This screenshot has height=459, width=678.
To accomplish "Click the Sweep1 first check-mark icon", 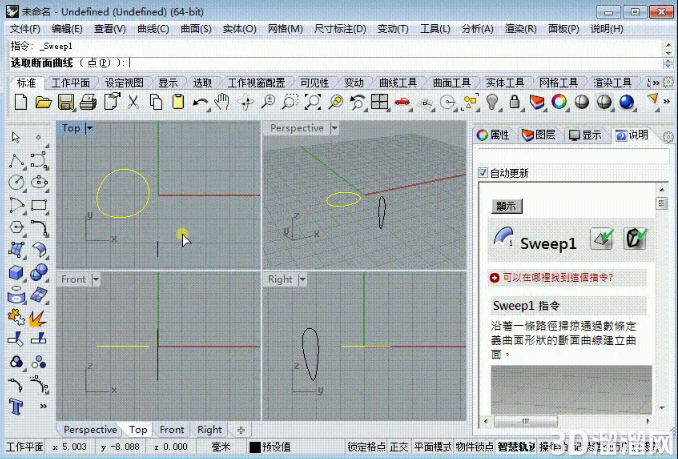I will [602, 239].
